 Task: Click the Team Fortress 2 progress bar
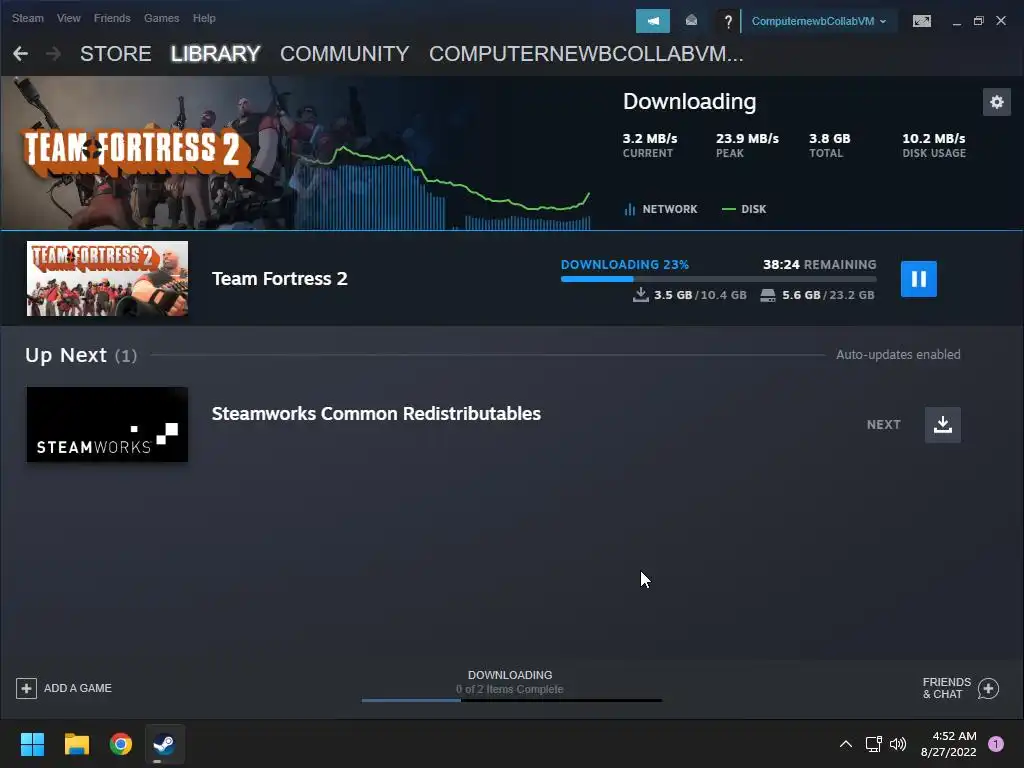(x=718, y=279)
